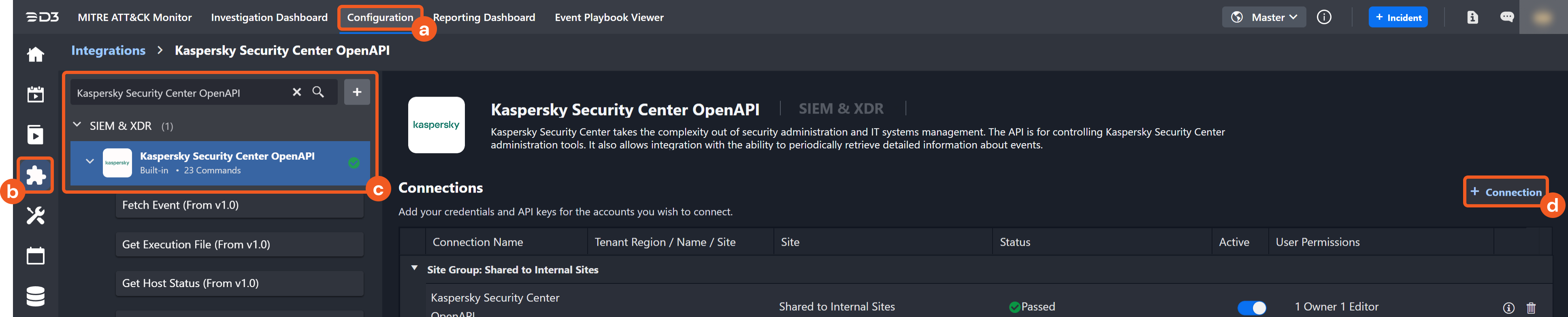Delete the connection with trash icon
This screenshot has width=1568, height=317.
point(1531,308)
